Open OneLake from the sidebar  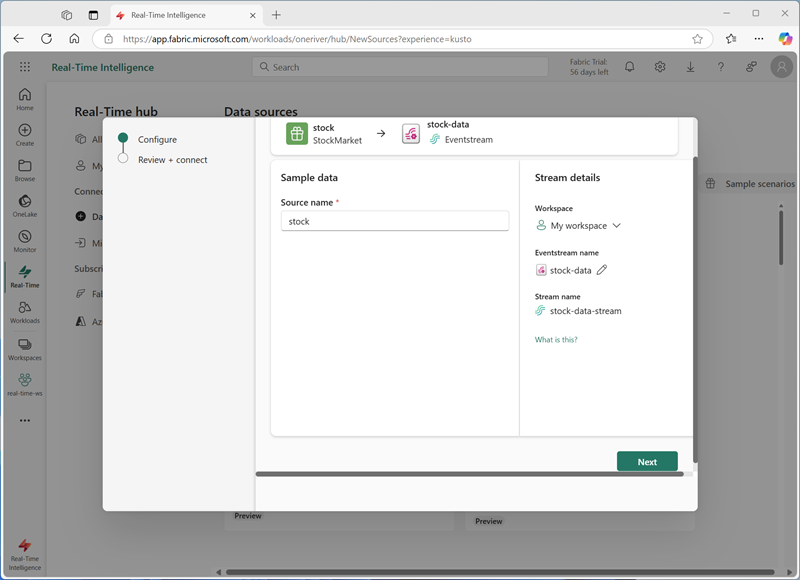[24, 206]
